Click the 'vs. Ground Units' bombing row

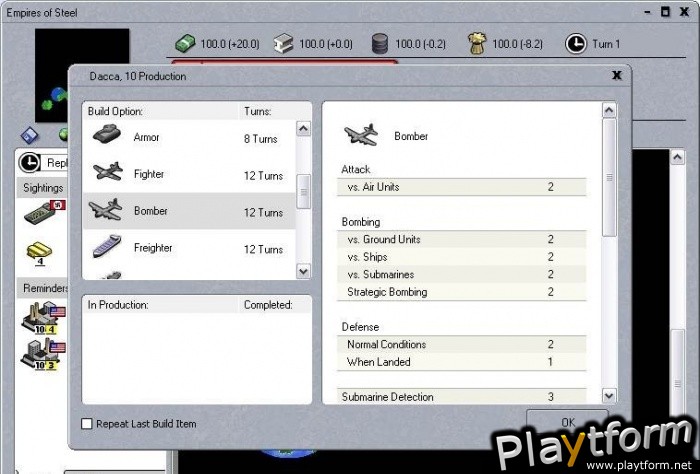462,239
